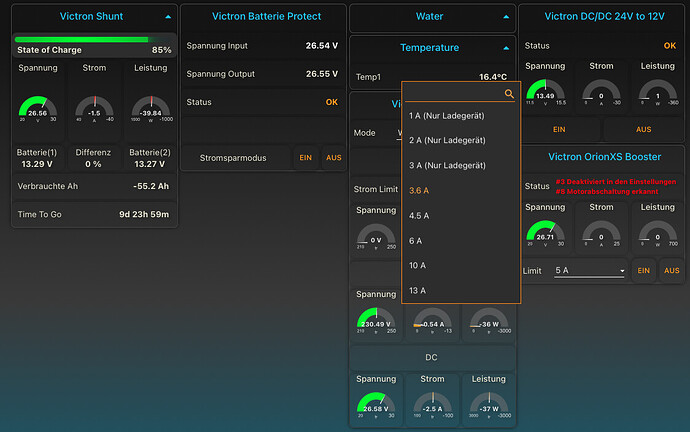This screenshot has width=690, height=432.
Task: Collapse the Victron Shunt panel
Action: 168,17
